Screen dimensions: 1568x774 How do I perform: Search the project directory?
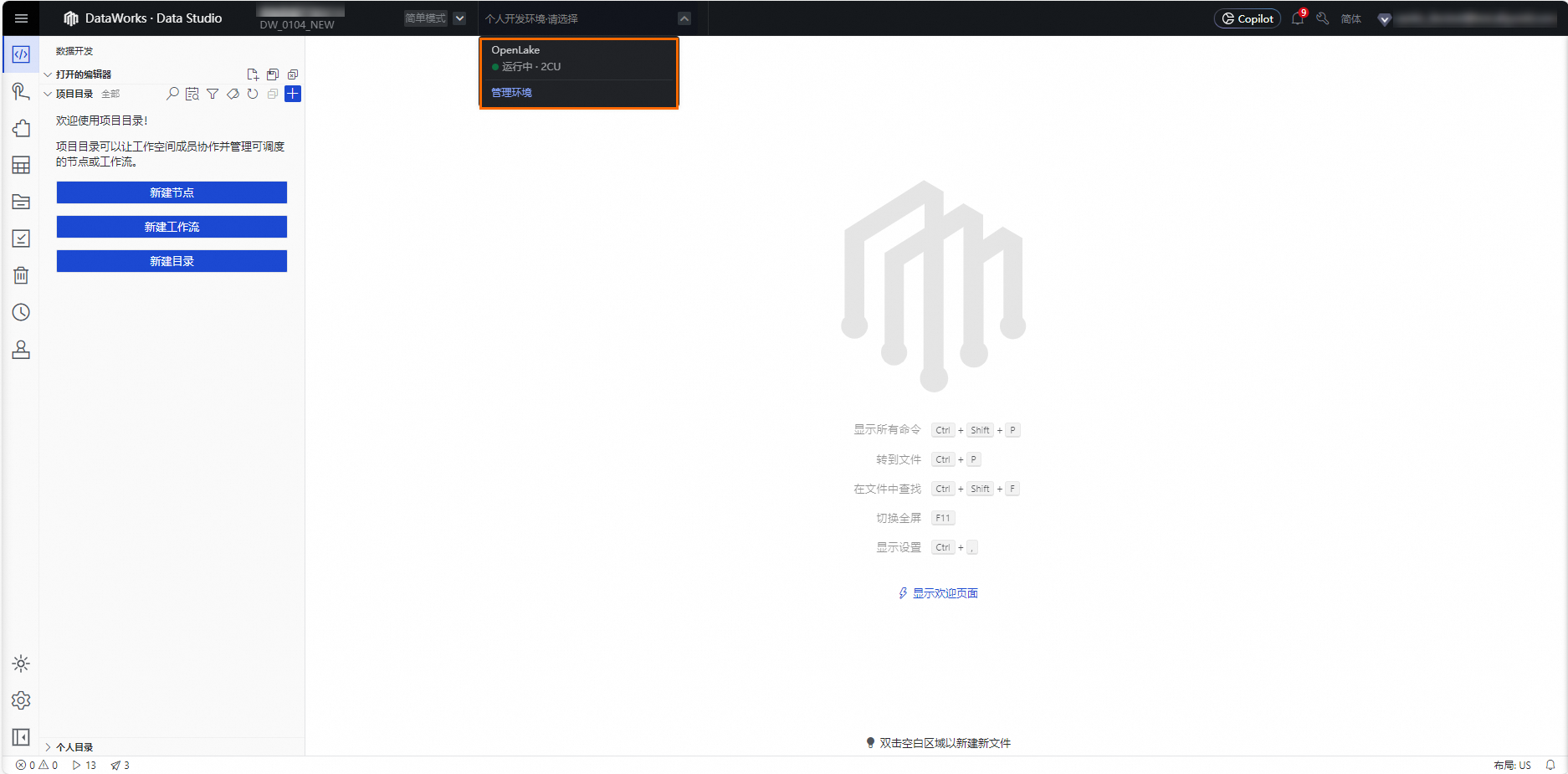pyautogui.click(x=172, y=94)
